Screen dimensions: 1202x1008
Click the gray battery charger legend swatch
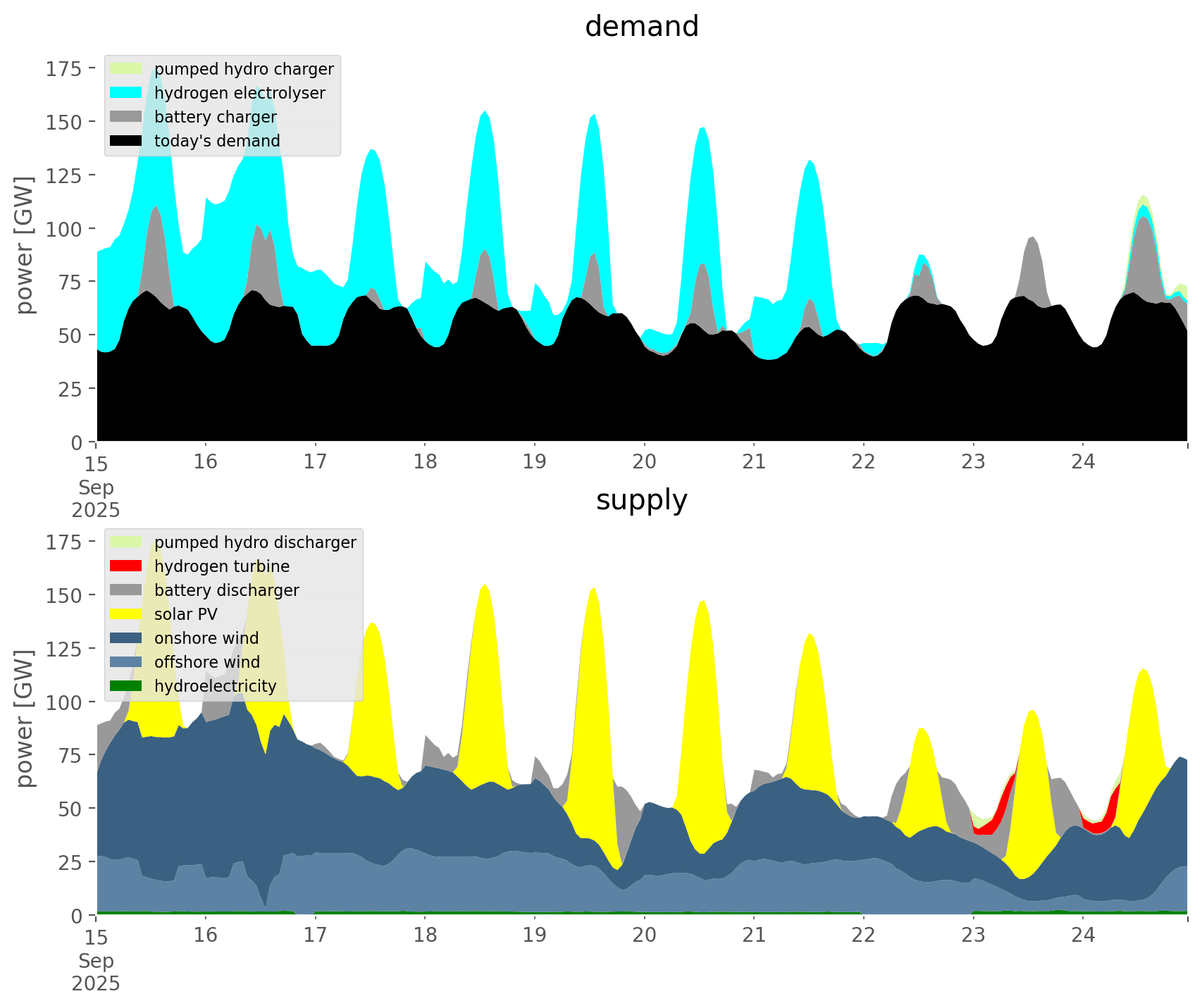(126, 117)
